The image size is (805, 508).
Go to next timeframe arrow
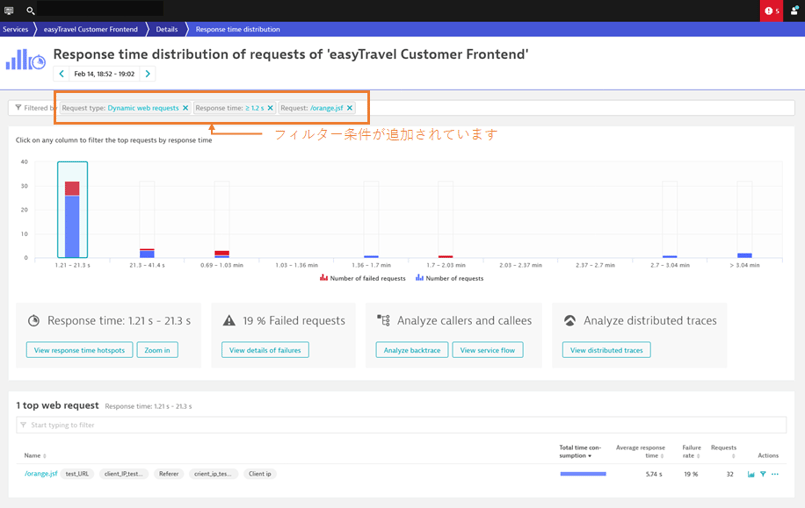point(148,73)
